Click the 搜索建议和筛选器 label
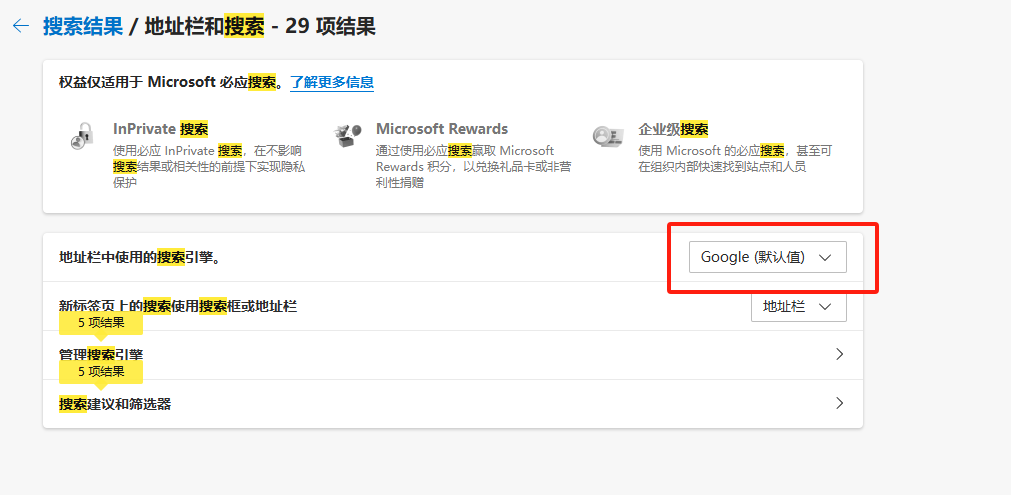1011x495 pixels. click(115, 404)
